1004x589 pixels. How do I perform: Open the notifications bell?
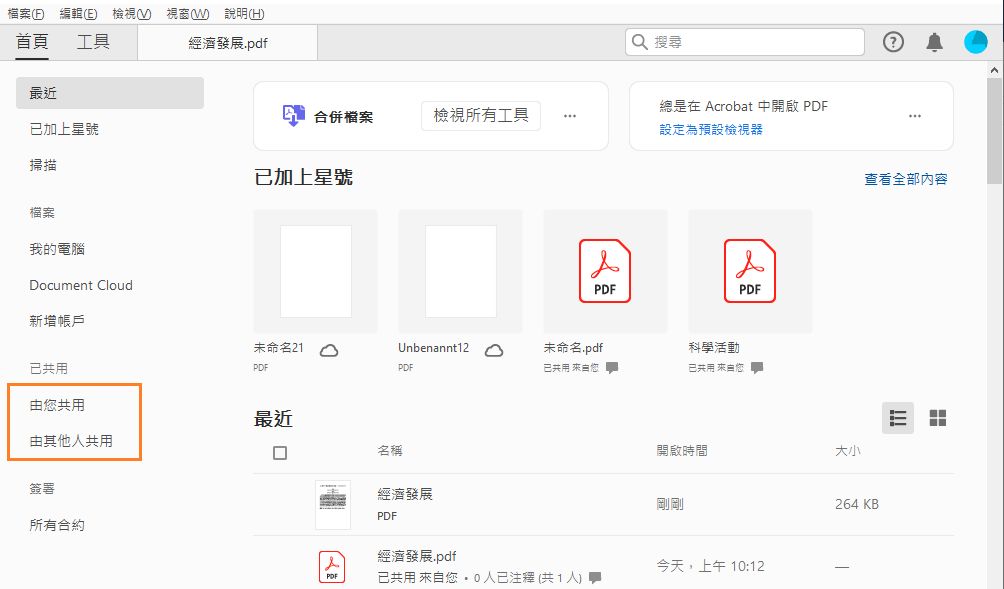point(934,42)
